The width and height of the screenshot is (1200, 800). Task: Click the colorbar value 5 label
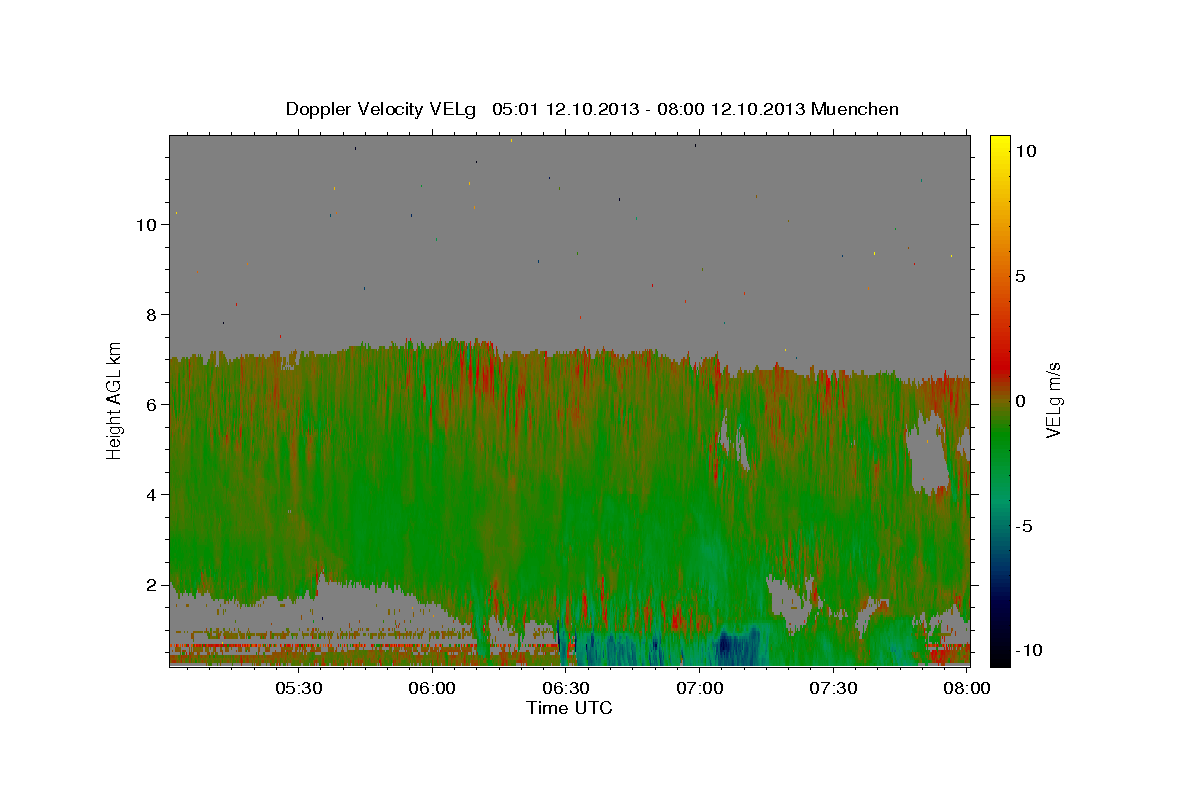click(1020, 276)
